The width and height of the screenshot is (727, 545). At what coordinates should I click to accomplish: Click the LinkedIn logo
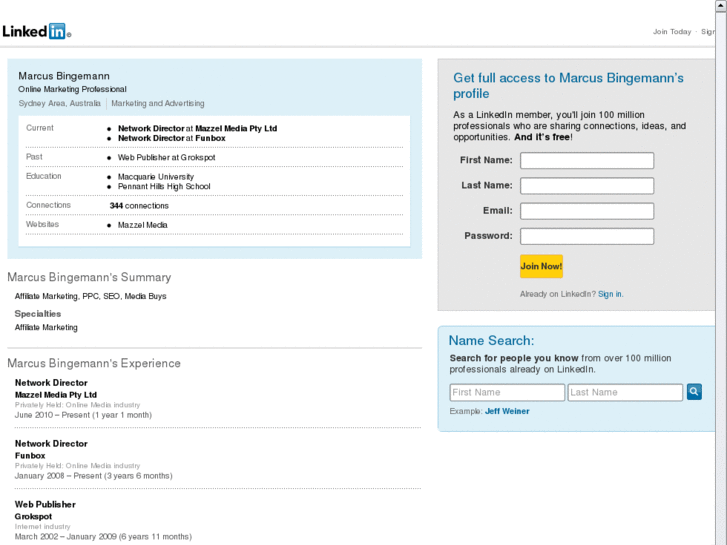click(37, 31)
